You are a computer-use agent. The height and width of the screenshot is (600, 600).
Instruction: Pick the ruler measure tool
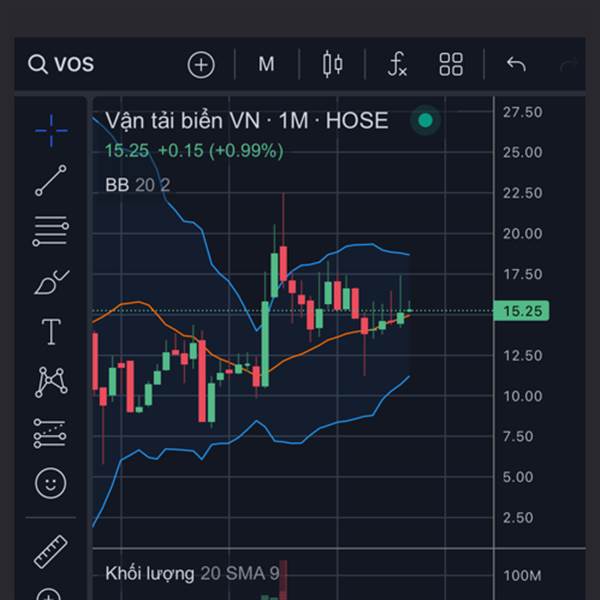51,551
